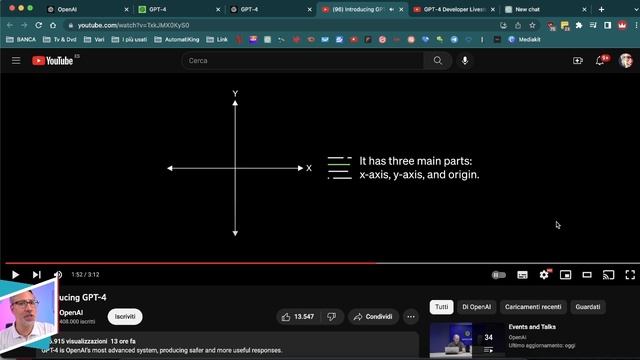This screenshot has height=360, width=640.
Task: Skip to the next video
Action: [x=37, y=275]
